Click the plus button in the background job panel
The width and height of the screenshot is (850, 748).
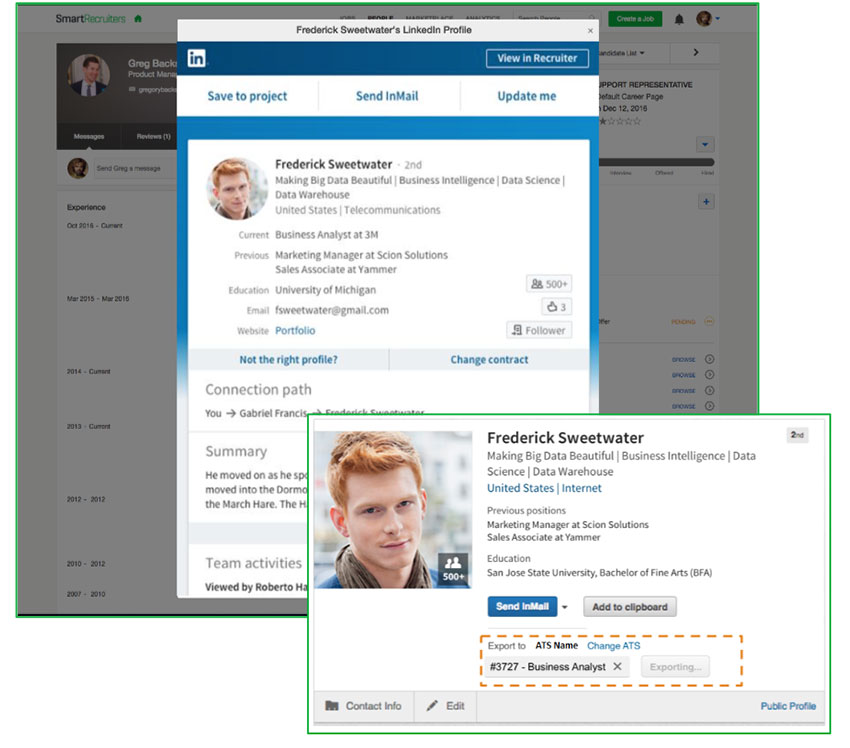click(706, 202)
